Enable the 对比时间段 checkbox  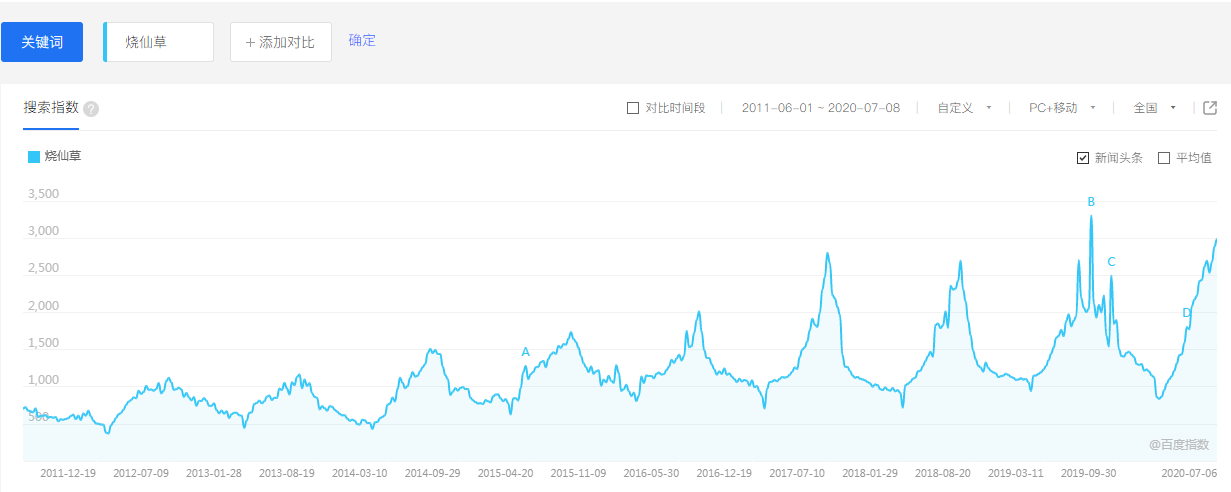[x=632, y=108]
